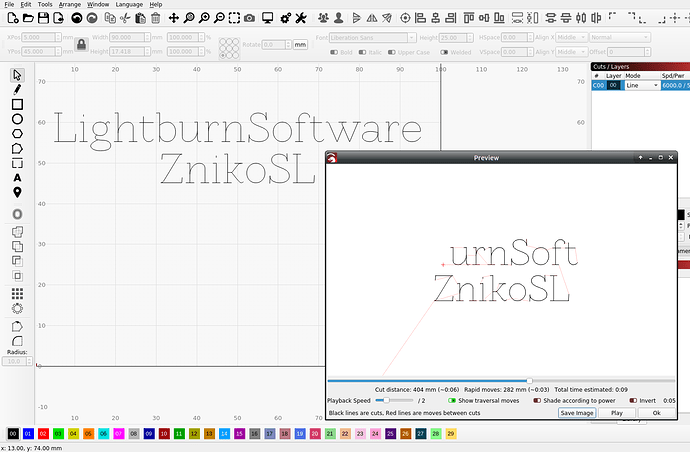Open settings gears icon
690x452 pixels.
(286, 18)
